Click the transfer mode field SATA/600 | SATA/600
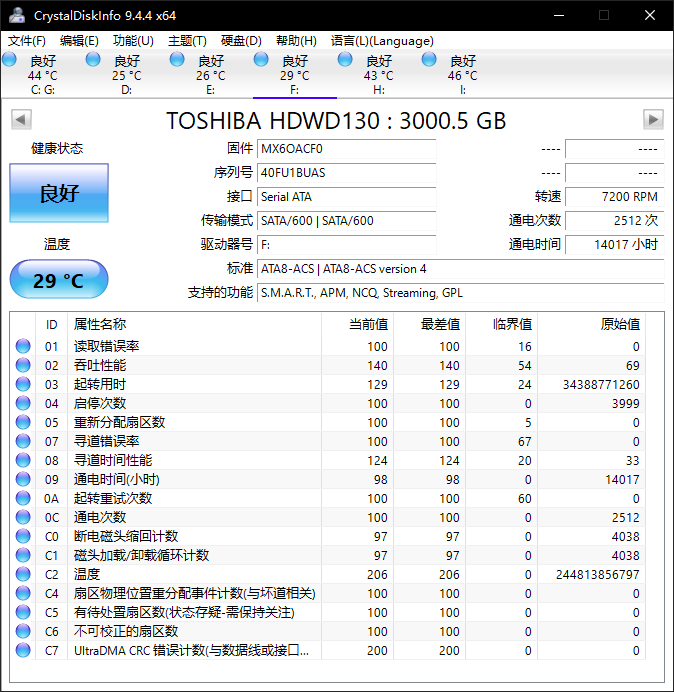 [346, 221]
